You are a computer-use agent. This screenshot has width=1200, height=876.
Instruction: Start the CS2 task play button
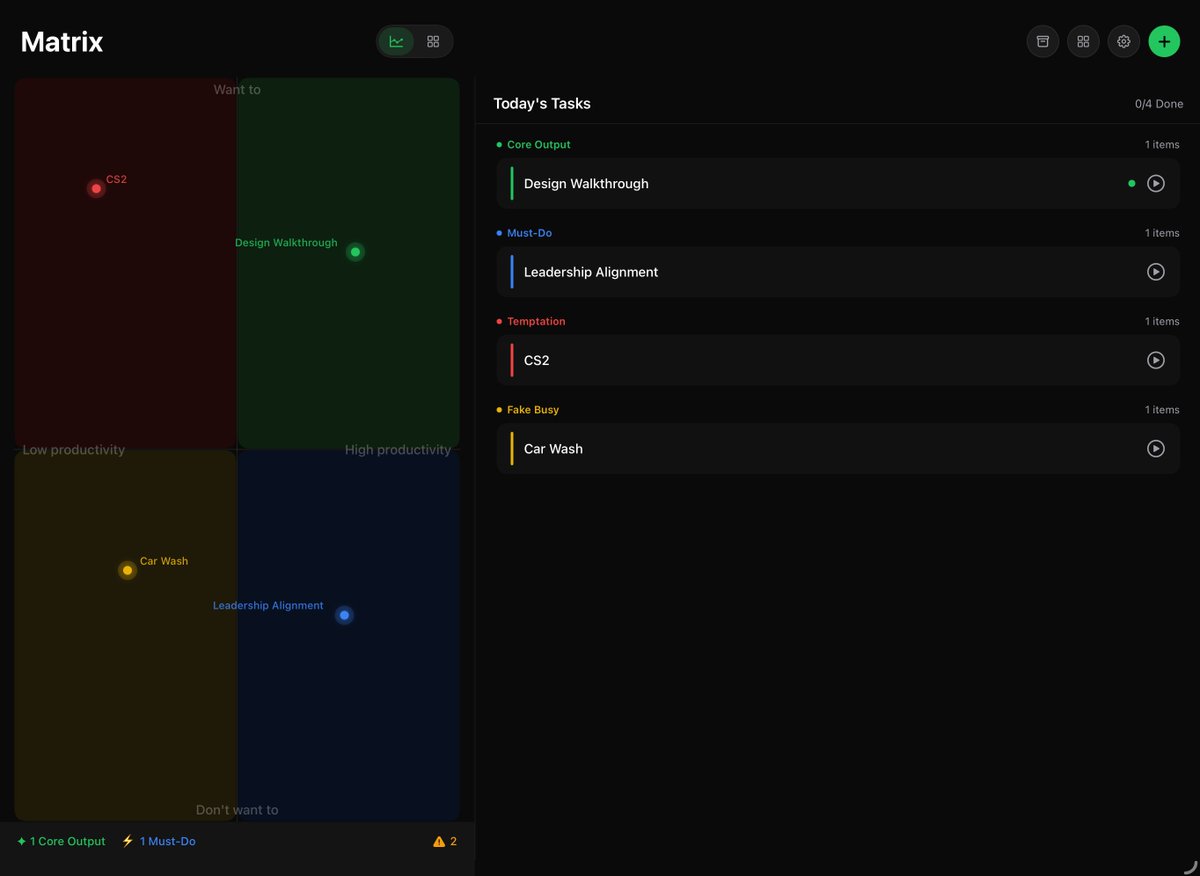pos(1156,360)
